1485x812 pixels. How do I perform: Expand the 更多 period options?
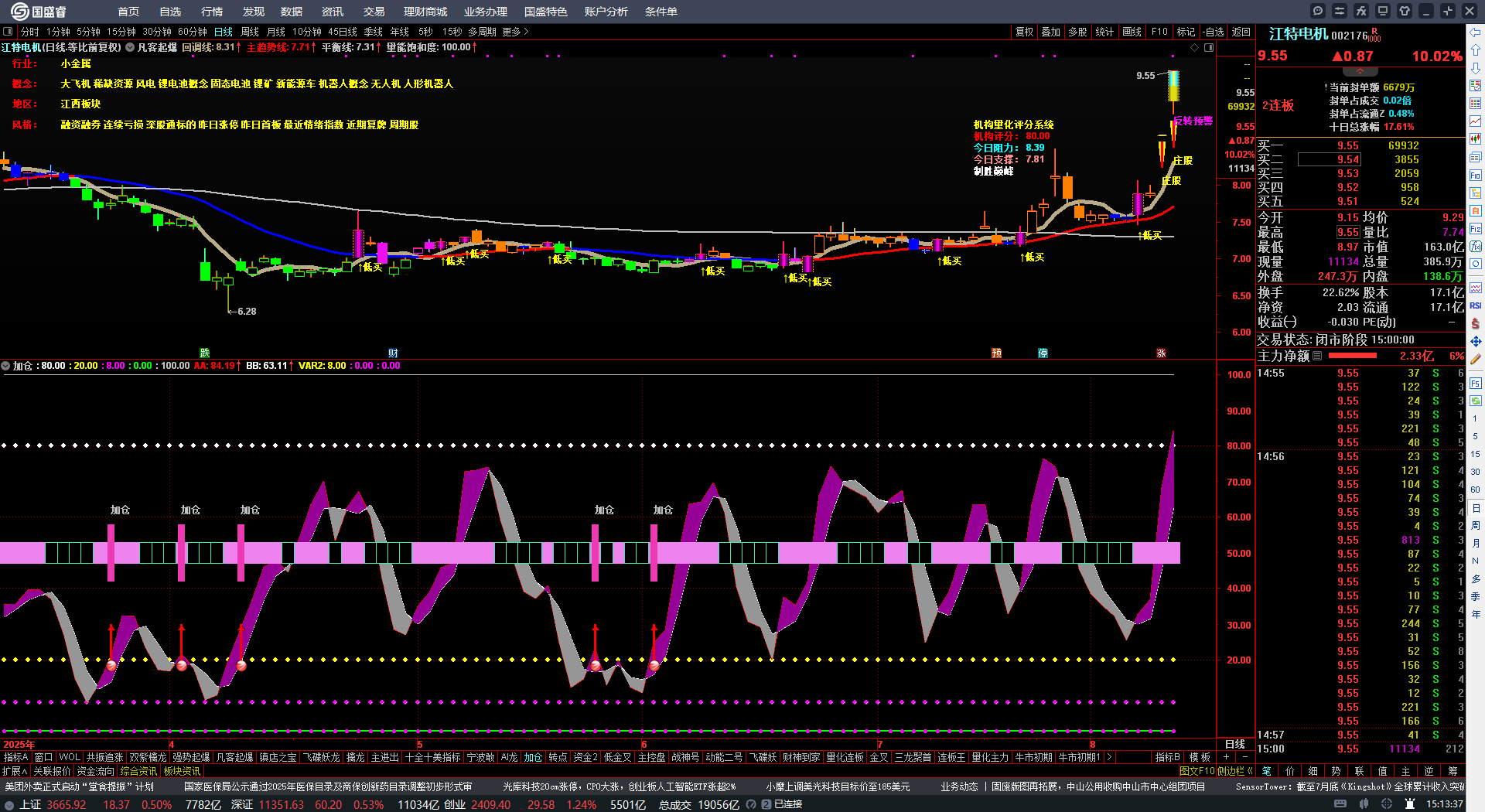[515, 32]
